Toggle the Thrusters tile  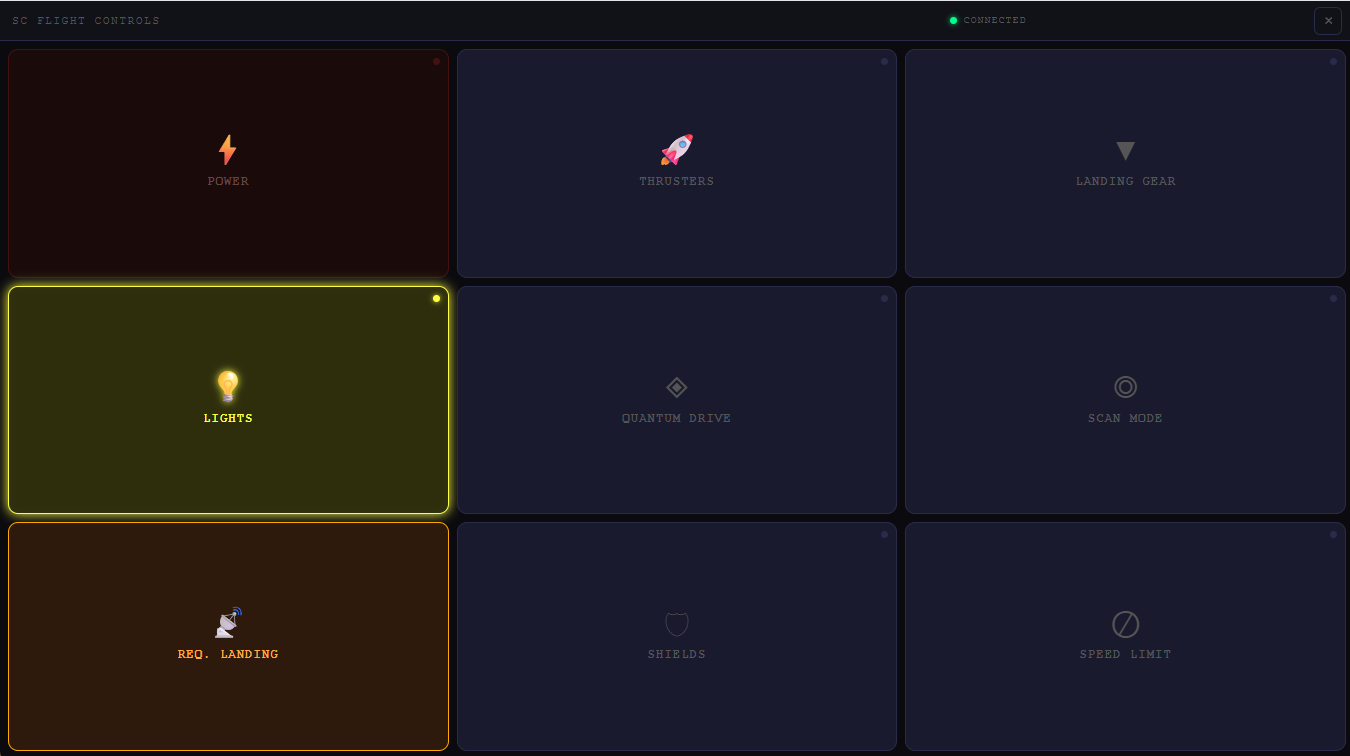677,163
